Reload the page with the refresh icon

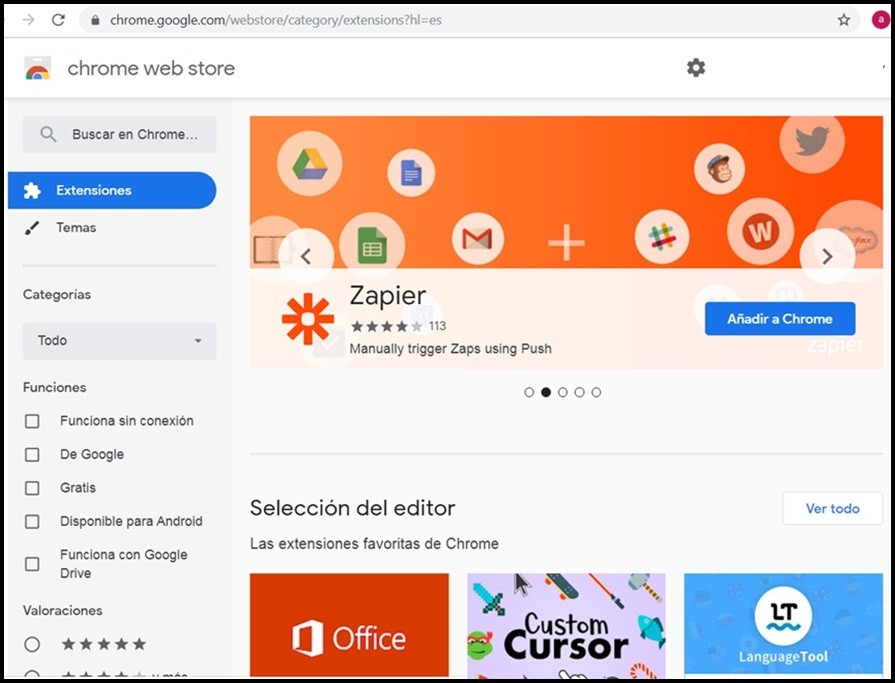[58, 20]
